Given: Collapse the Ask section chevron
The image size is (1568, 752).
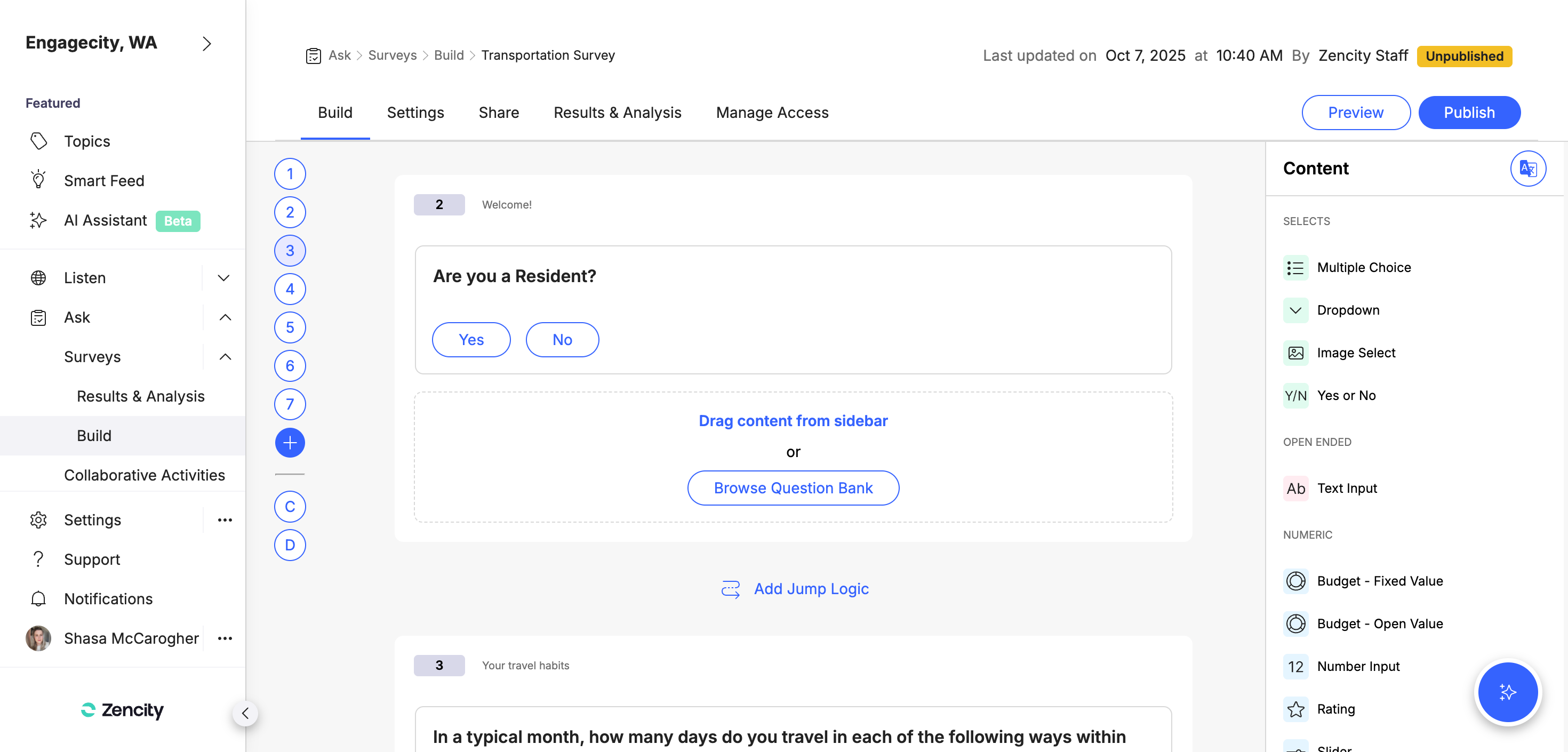Looking at the screenshot, I should (x=225, y=317).
